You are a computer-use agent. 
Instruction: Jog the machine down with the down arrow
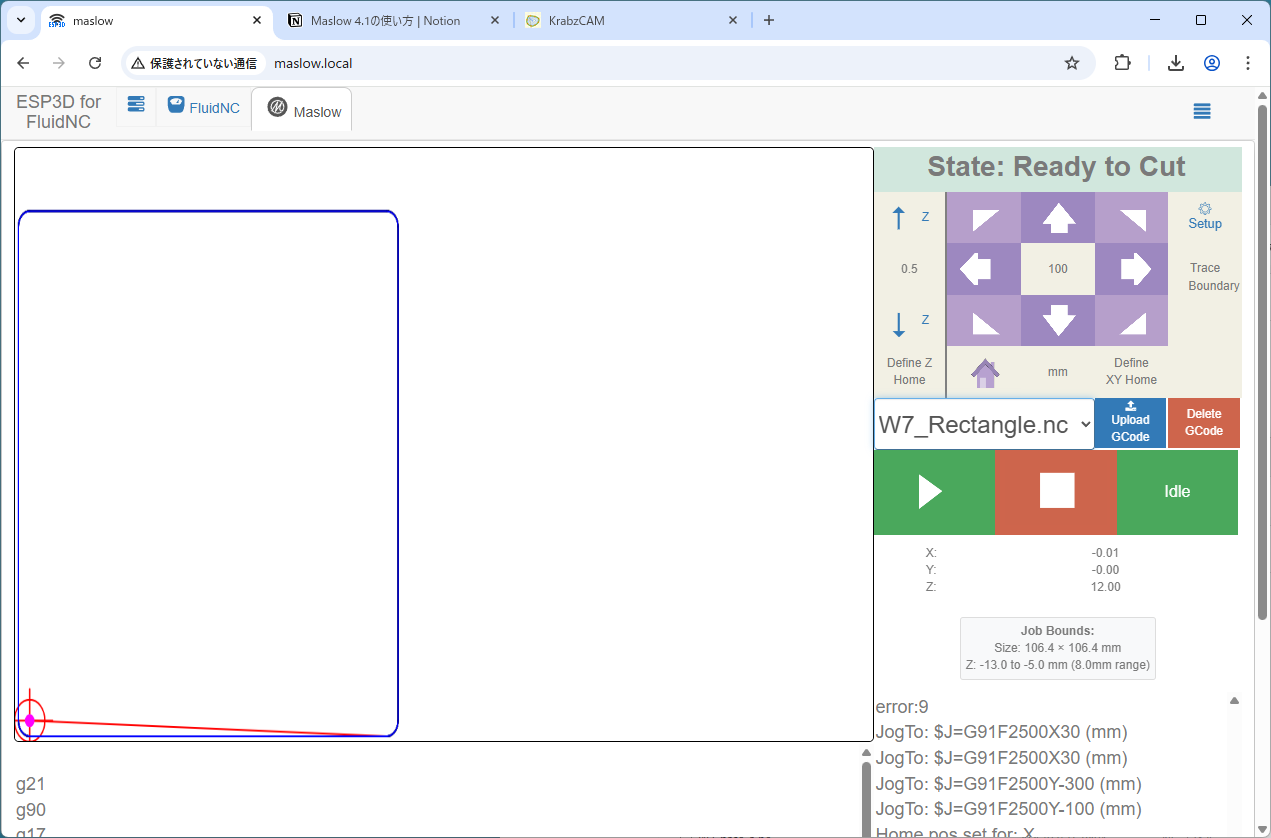coord(1058,320)
